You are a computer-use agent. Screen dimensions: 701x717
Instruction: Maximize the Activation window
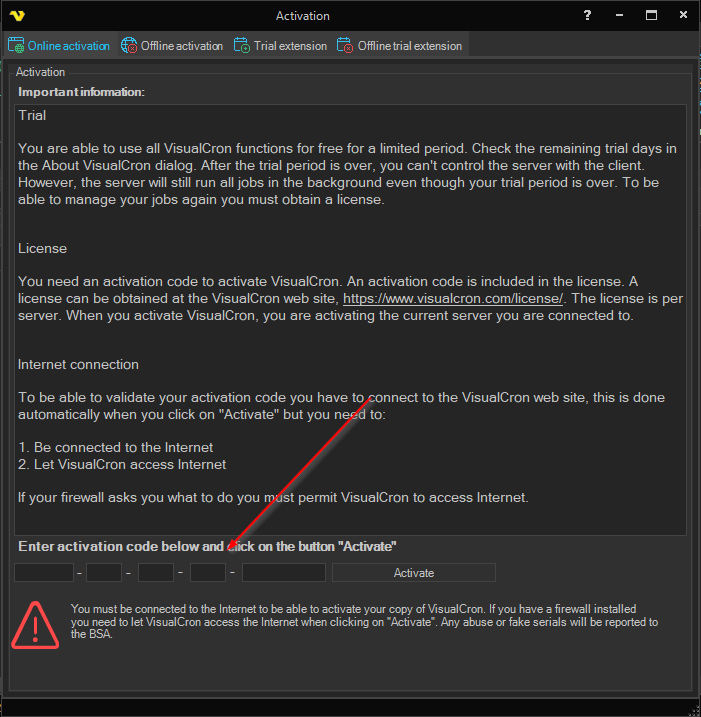pyautogui.click(x=651, y=15)
